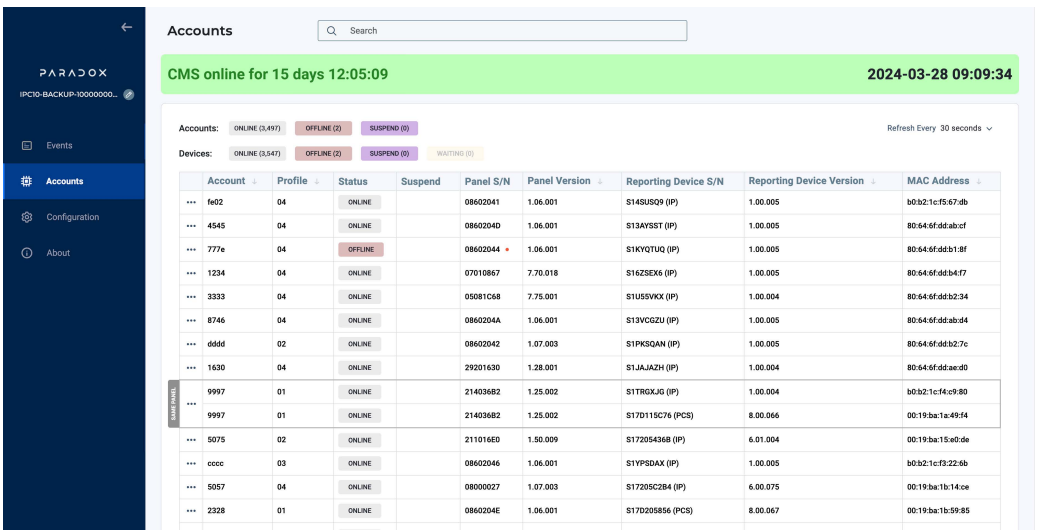The height and width of the screenshot is (531, 1038).
Task: Open the Refresh Every 30 seconds dropdown
Action: point(952,128)
